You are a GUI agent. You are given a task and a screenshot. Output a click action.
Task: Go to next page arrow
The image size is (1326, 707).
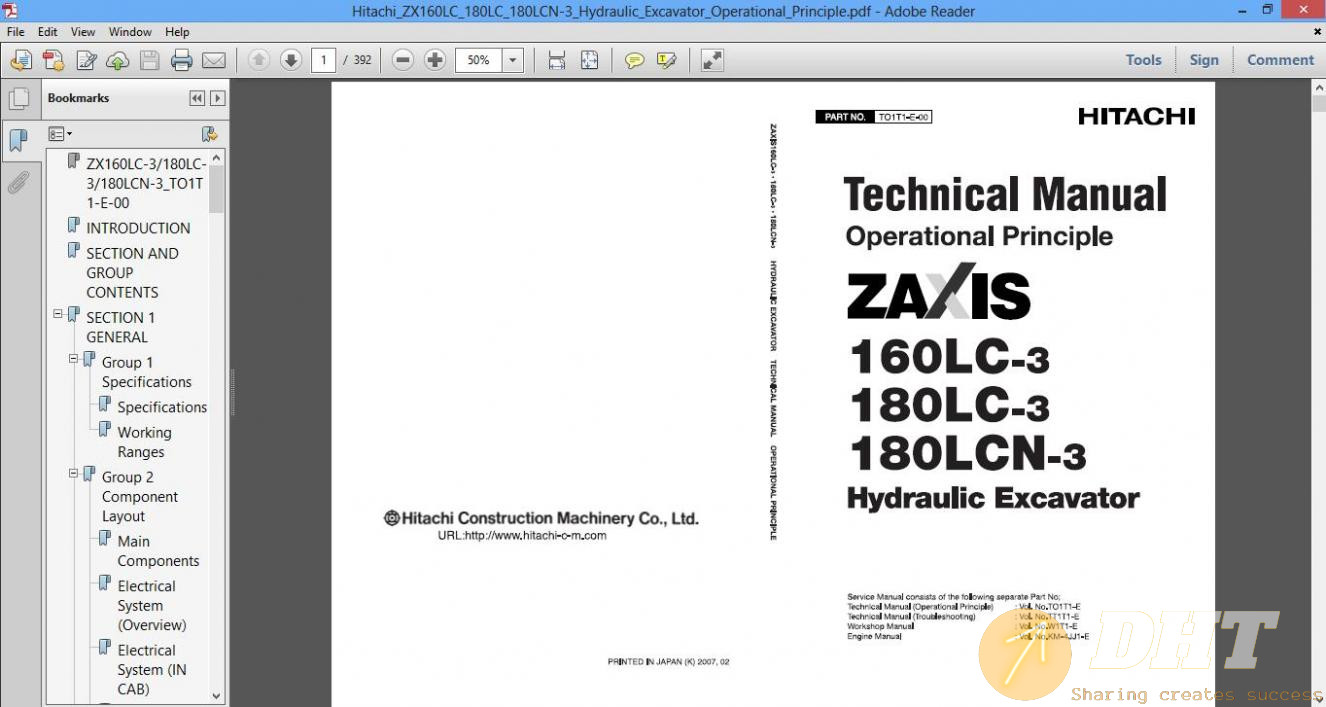[x=290, y=60]
